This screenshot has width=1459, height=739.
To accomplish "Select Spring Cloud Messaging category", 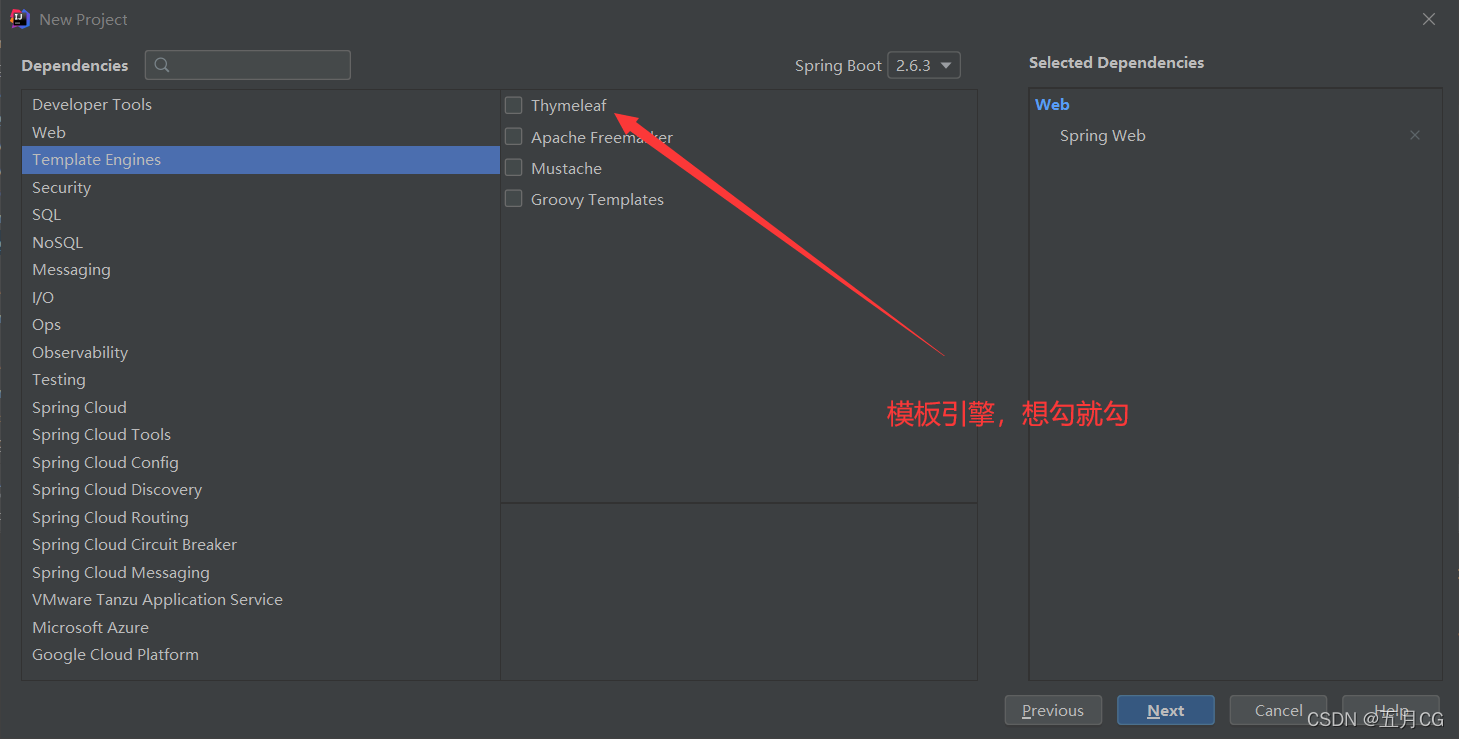I will click(260, 572).
